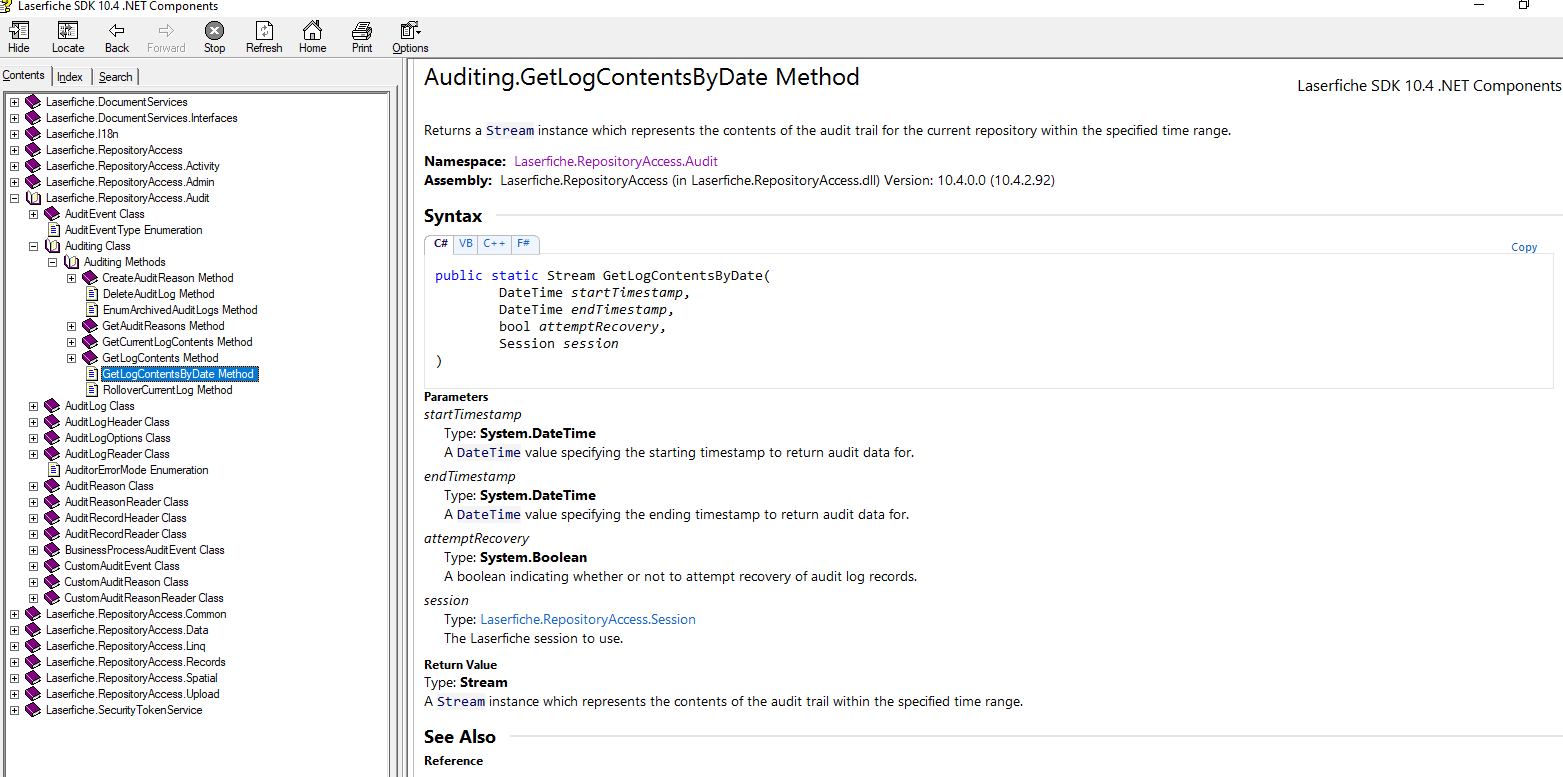Open the Laserfiche.RepositoryAccess.Audit namespace link
Screen dimensions: 1563x777
(615, 161)
